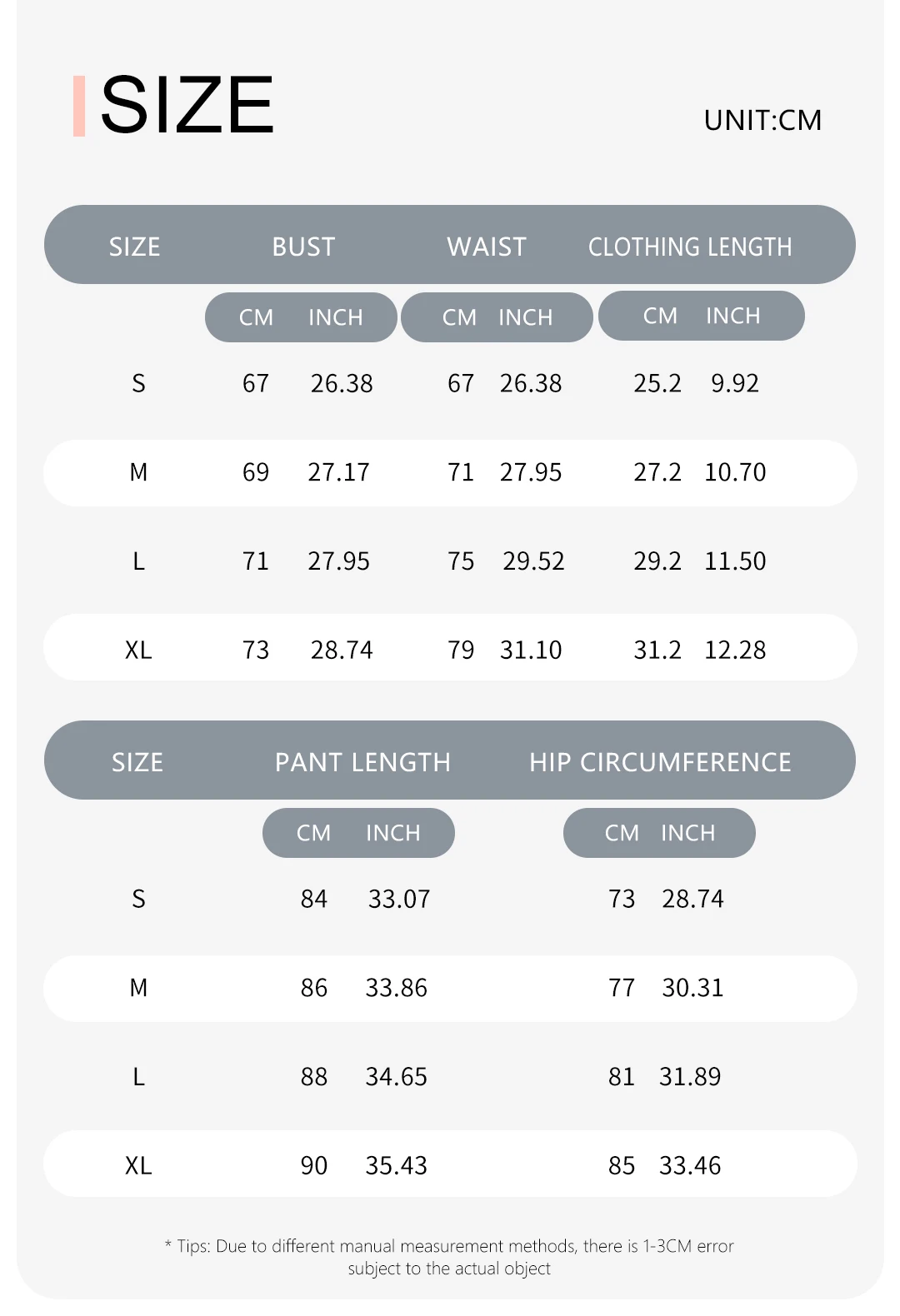Click the 30.31 hip circumference value
Viewport: 900px width, 1316px height.
click(x=692, y=988)
